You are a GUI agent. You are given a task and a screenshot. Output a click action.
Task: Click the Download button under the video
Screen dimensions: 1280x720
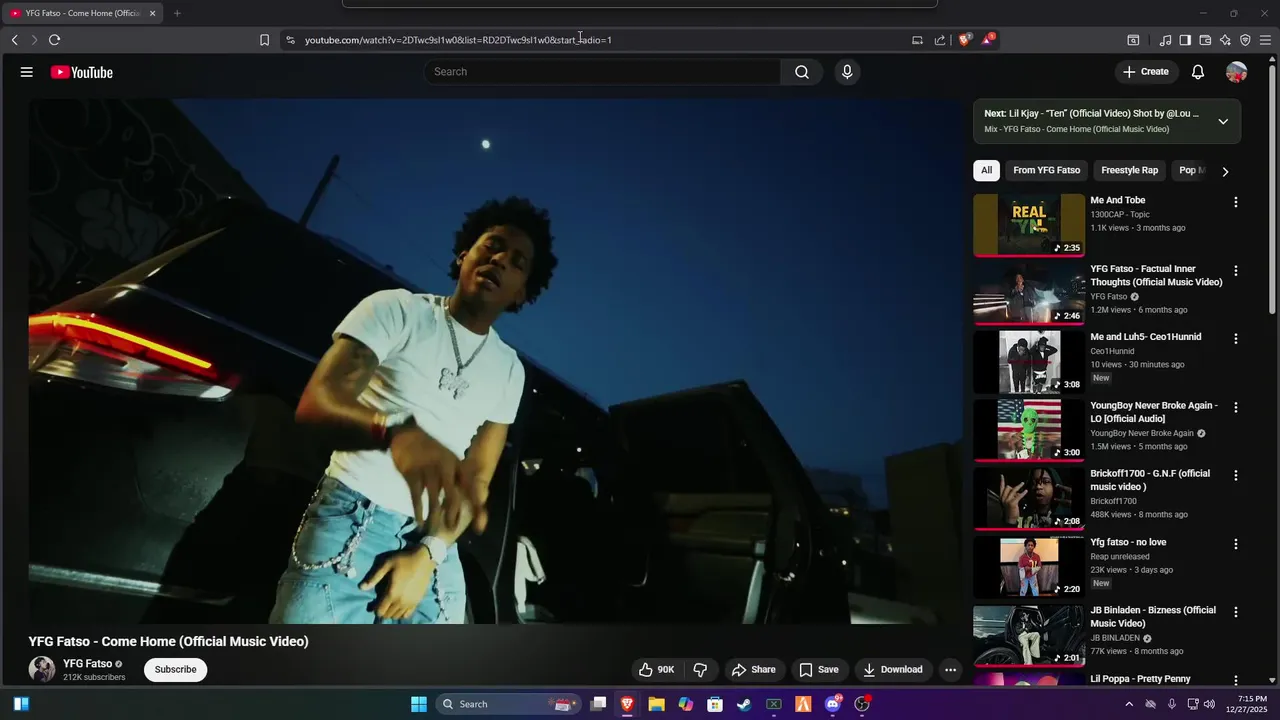point(892,670)
